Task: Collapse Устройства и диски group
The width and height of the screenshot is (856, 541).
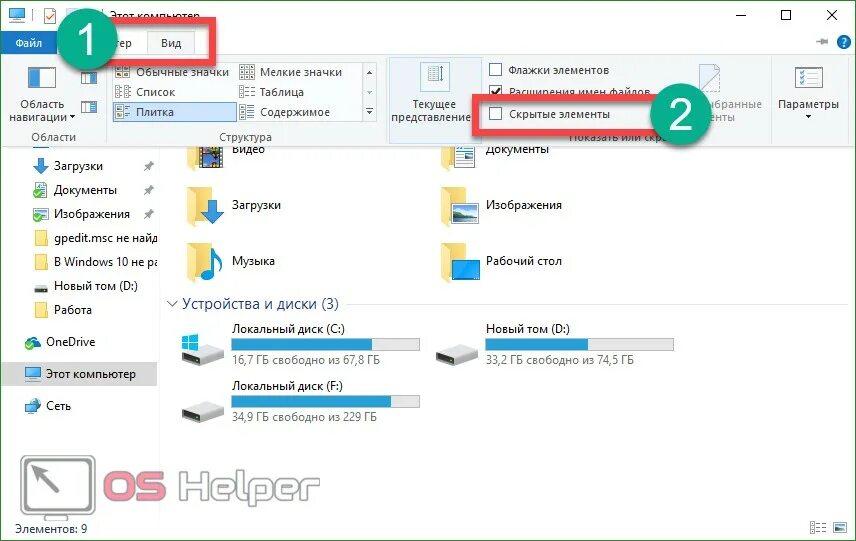Action: point(172,304)
